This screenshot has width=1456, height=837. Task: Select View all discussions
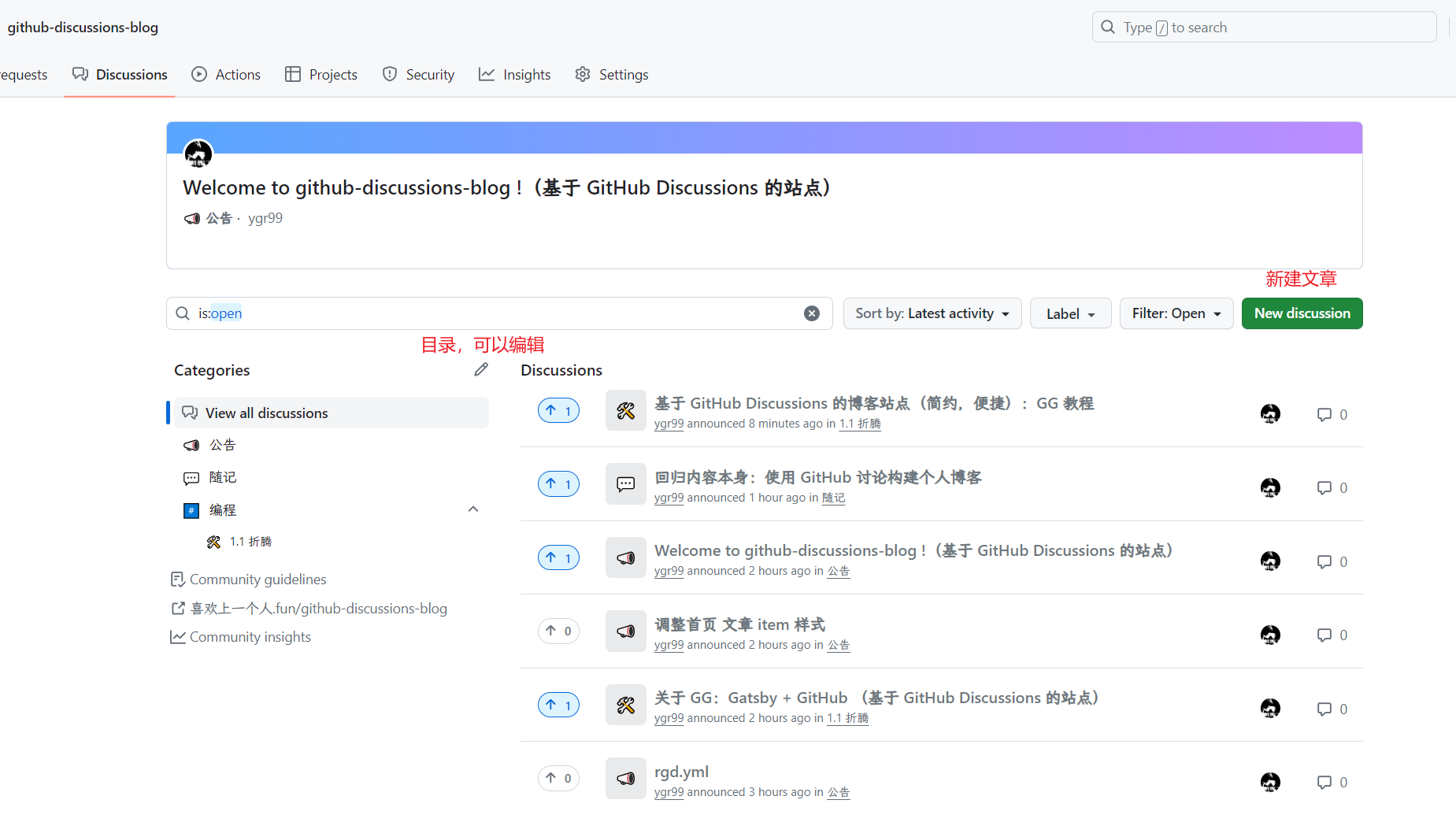(331, 413)
